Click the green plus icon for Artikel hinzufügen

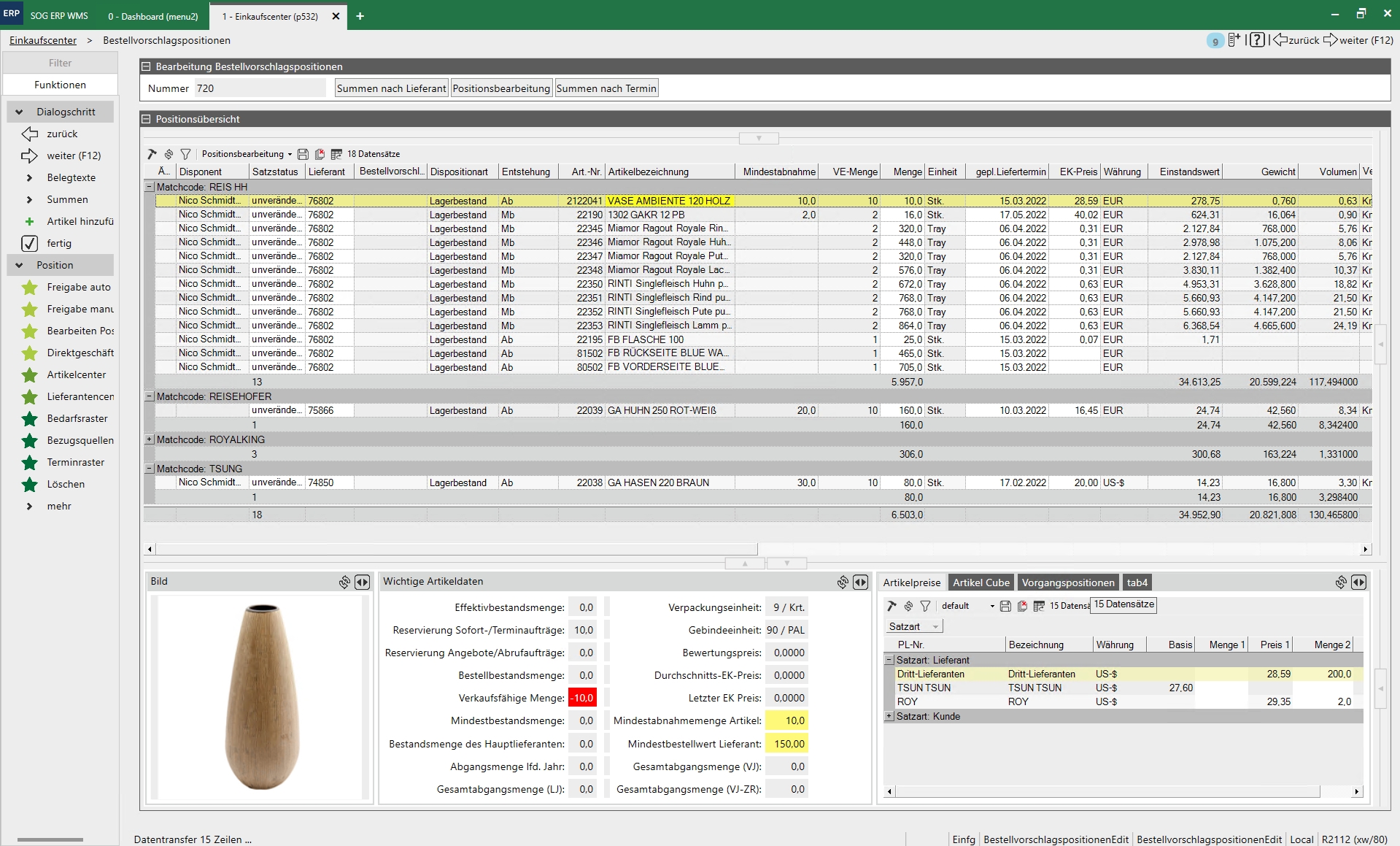click(29, 222)
